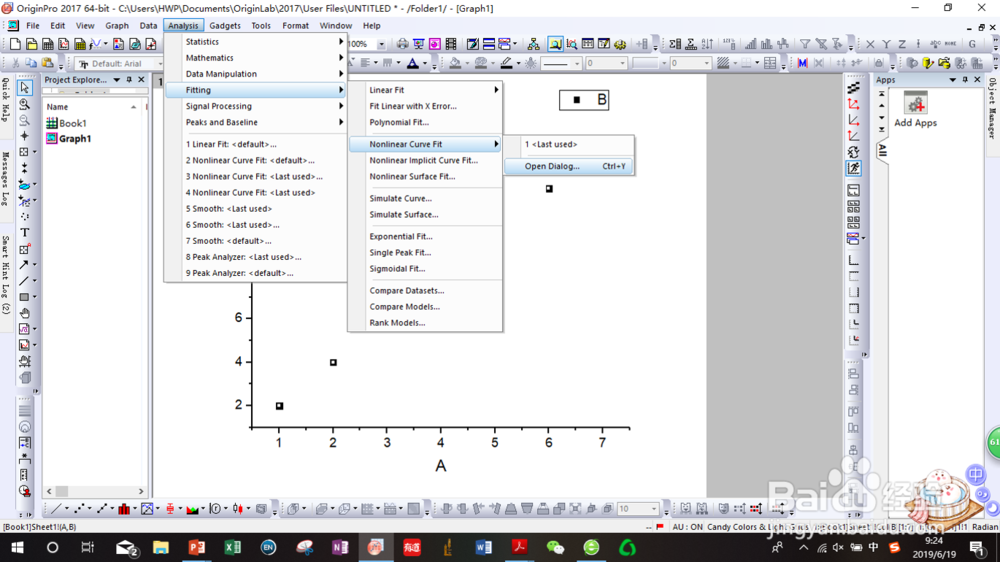This screenshot has width=1000, height=562.
Task: Select the Data Reader crosshair tool
Action: [x=24, y=136]
